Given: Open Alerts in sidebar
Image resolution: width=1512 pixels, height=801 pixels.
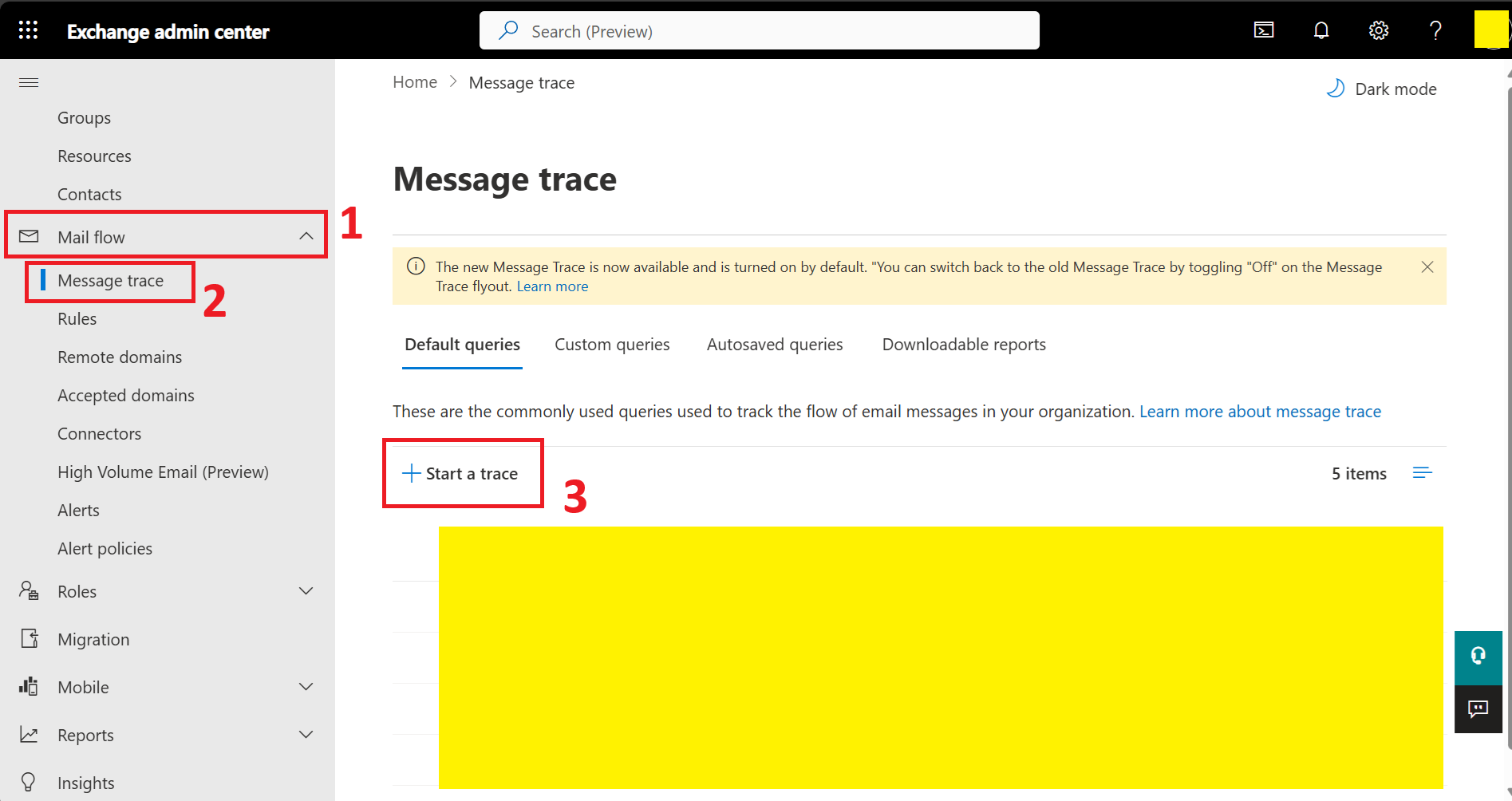Looking at the screenshot, I should tap(78, 511).
